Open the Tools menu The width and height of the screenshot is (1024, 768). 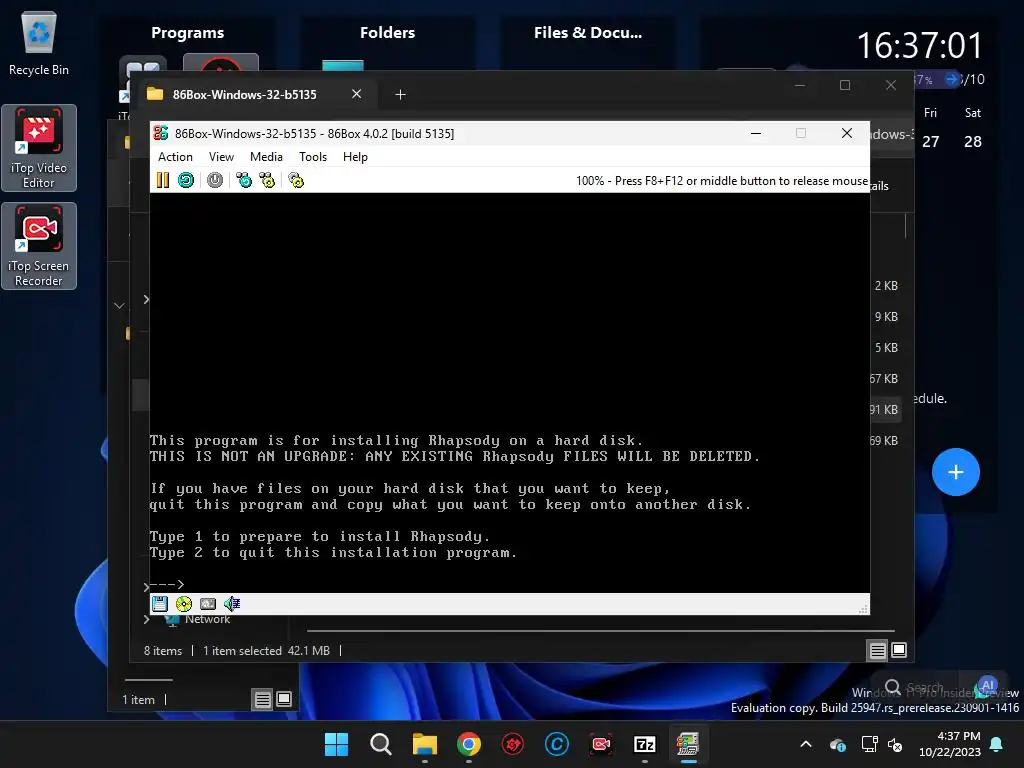(x=313, y=157)
